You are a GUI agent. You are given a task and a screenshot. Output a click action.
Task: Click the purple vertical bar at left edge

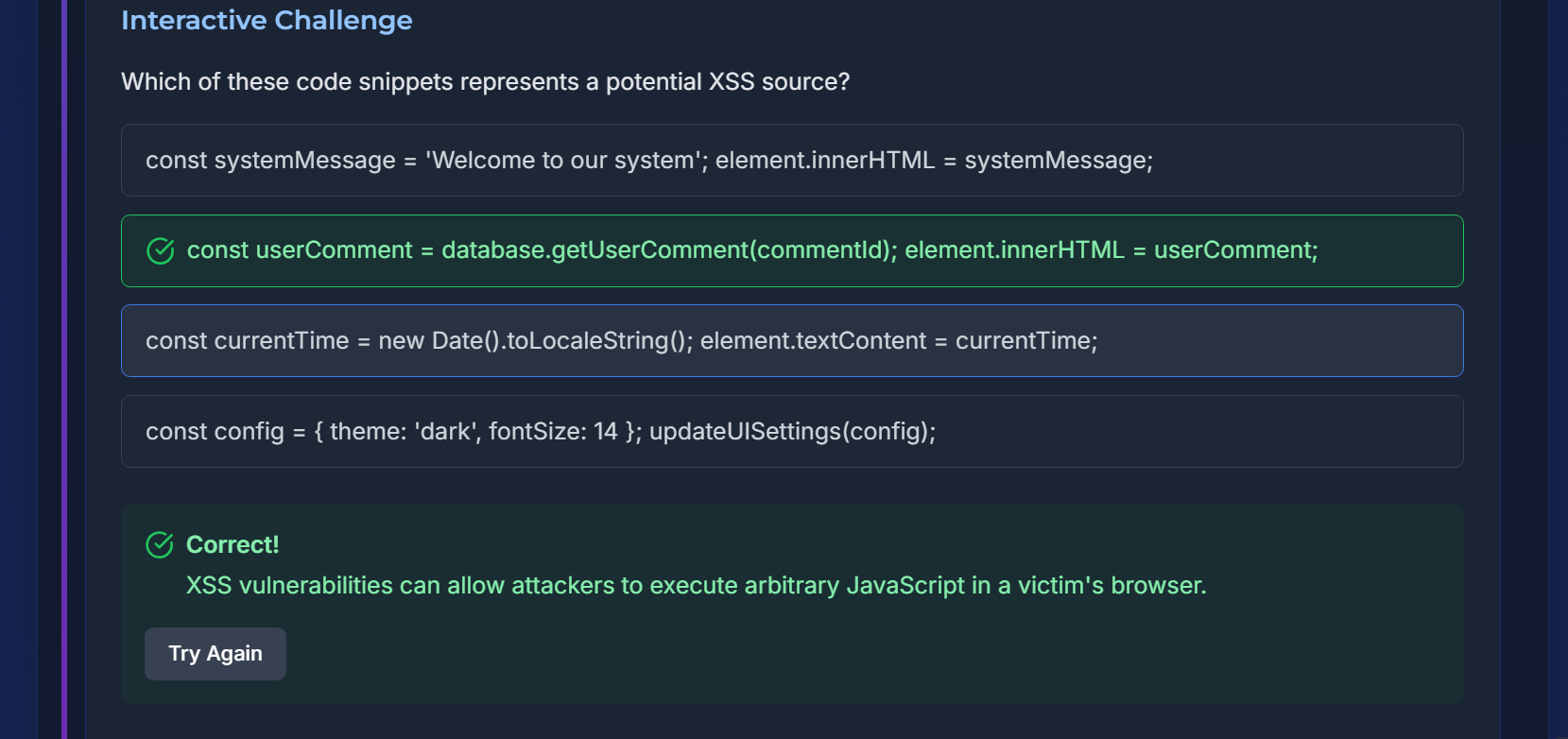(64, 378)
